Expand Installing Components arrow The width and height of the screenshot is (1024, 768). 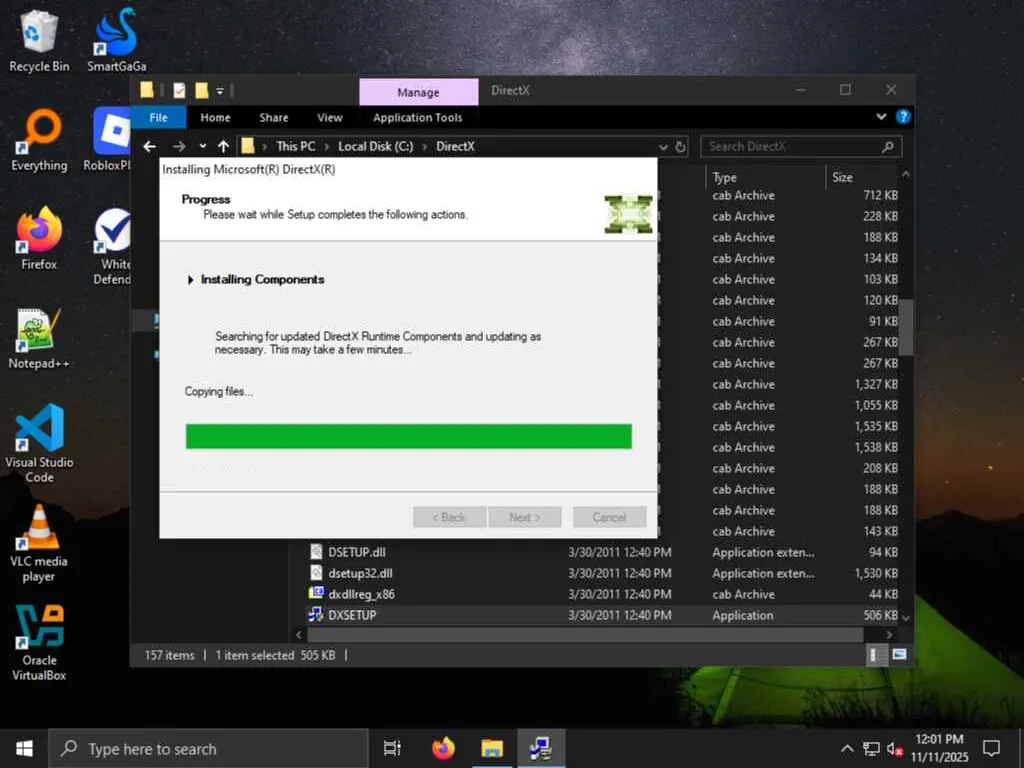tap(190, 280)
